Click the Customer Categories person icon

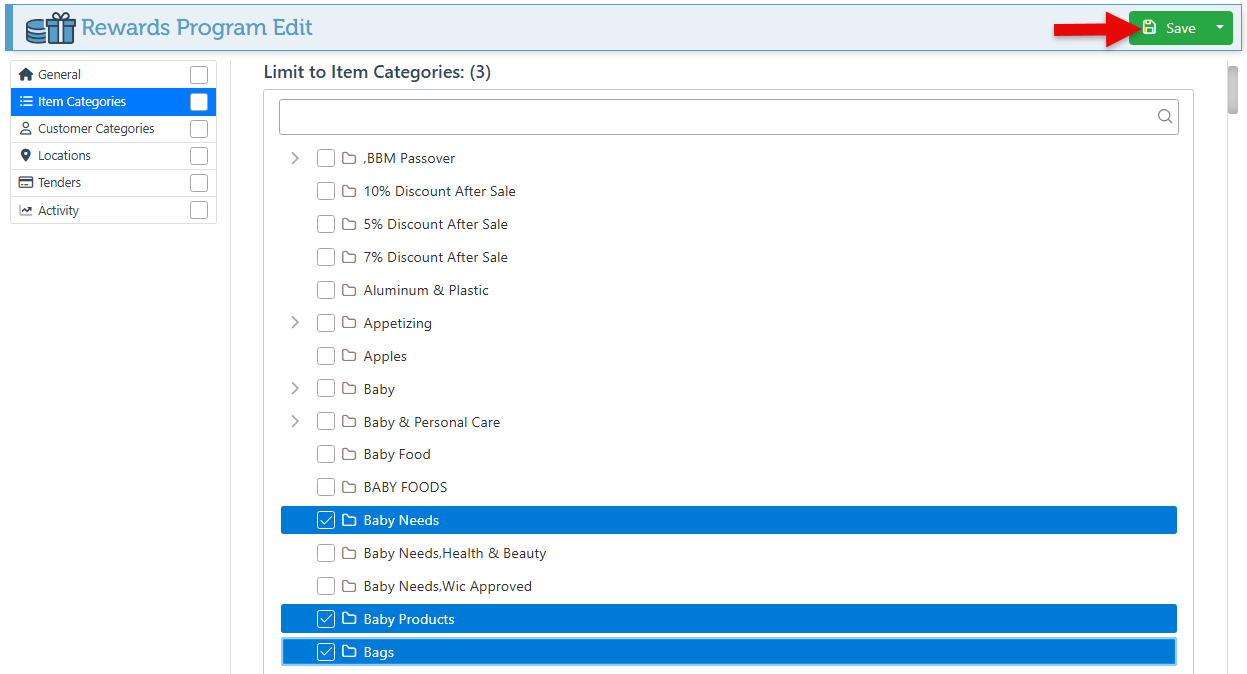click(x=26, y=128)
